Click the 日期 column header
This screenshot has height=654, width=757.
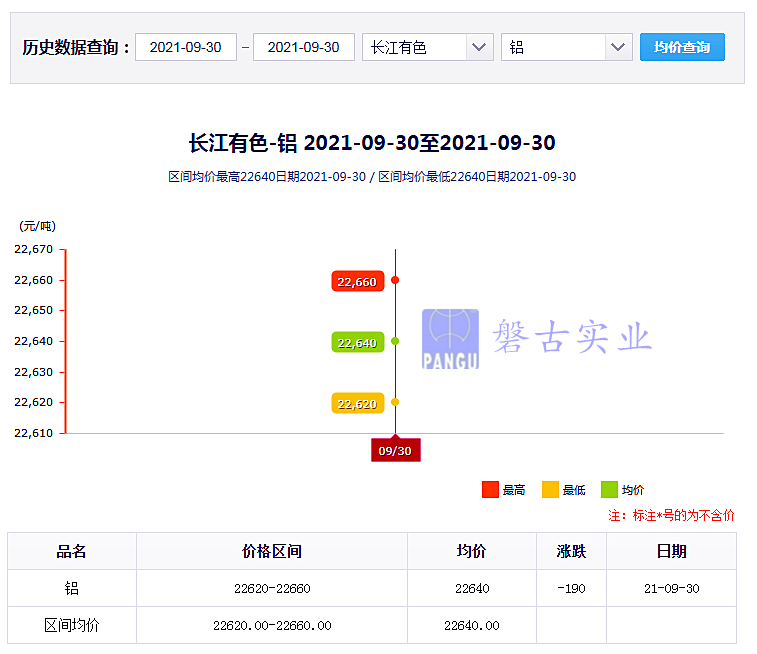pyautogui.click(x=672, y=551)
